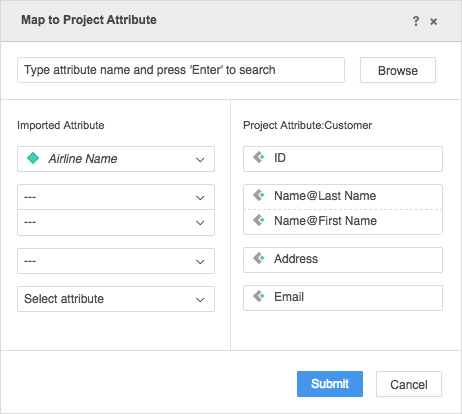Close the Map to Project Attribute dialog
The height and width of the screenshot is (414, 462).
[x=433, y=22]
